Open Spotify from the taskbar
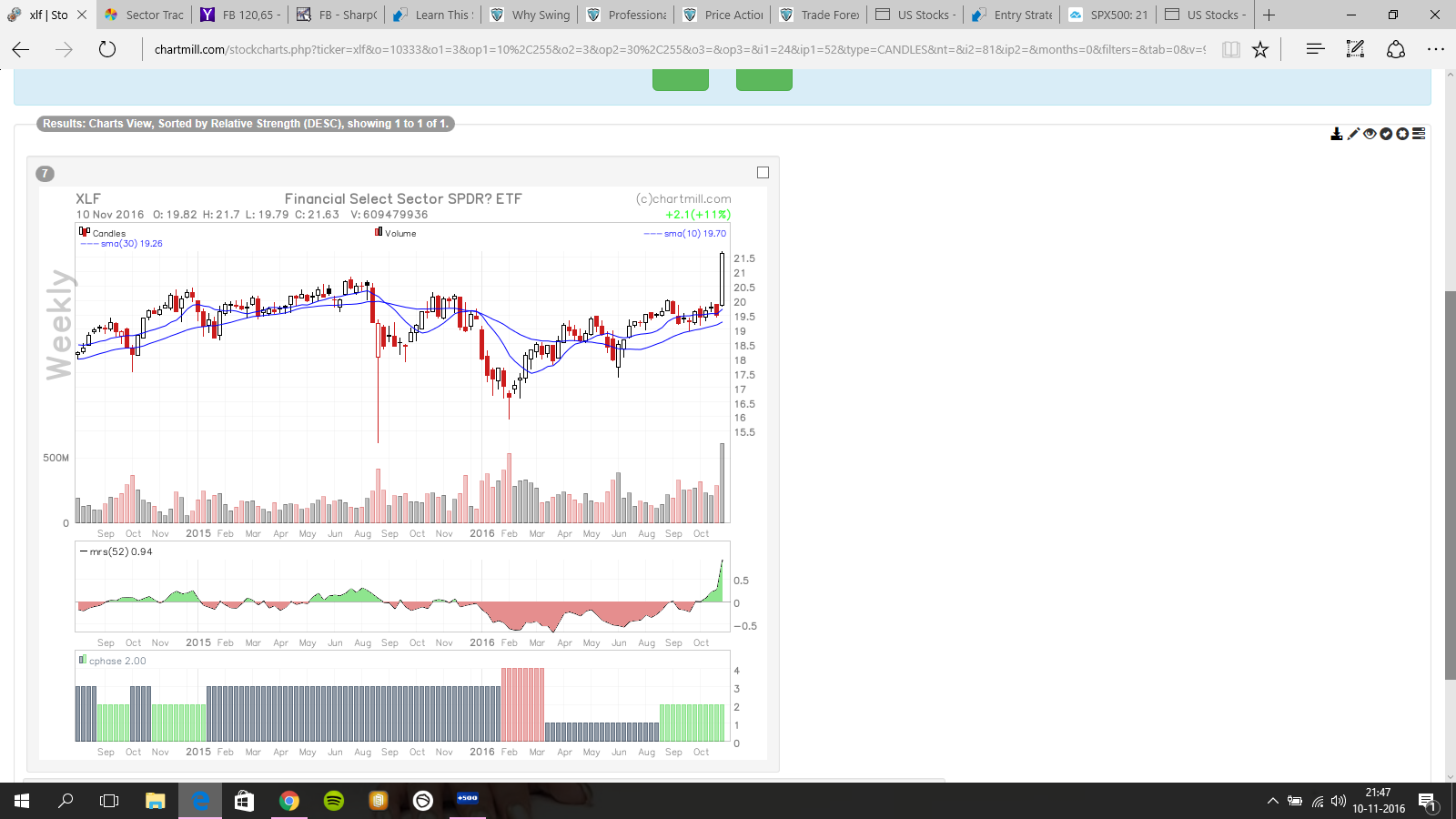Image resolution: width=1456 pixels, height=819 pixels. (334, 801)
